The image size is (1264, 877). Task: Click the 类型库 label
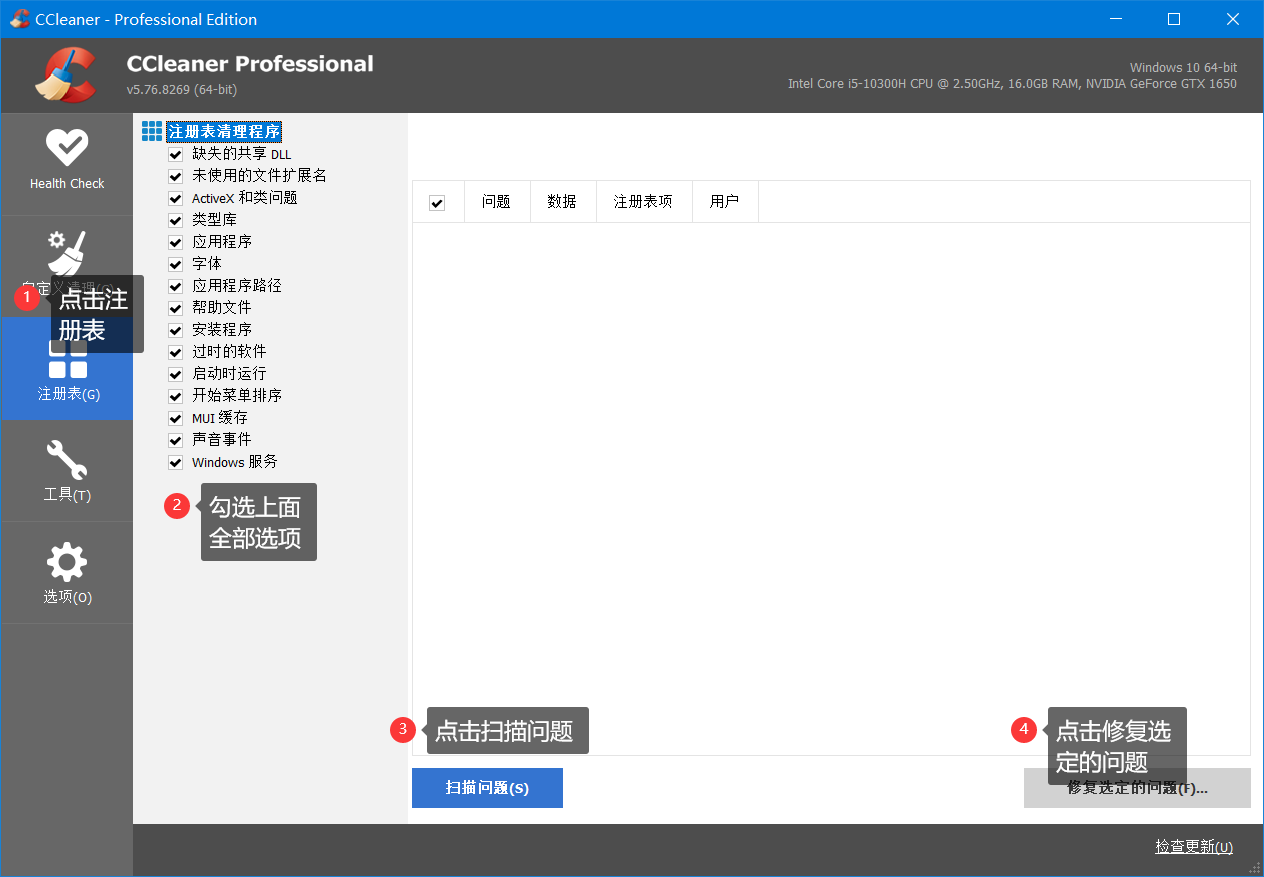tap(214, 220)
